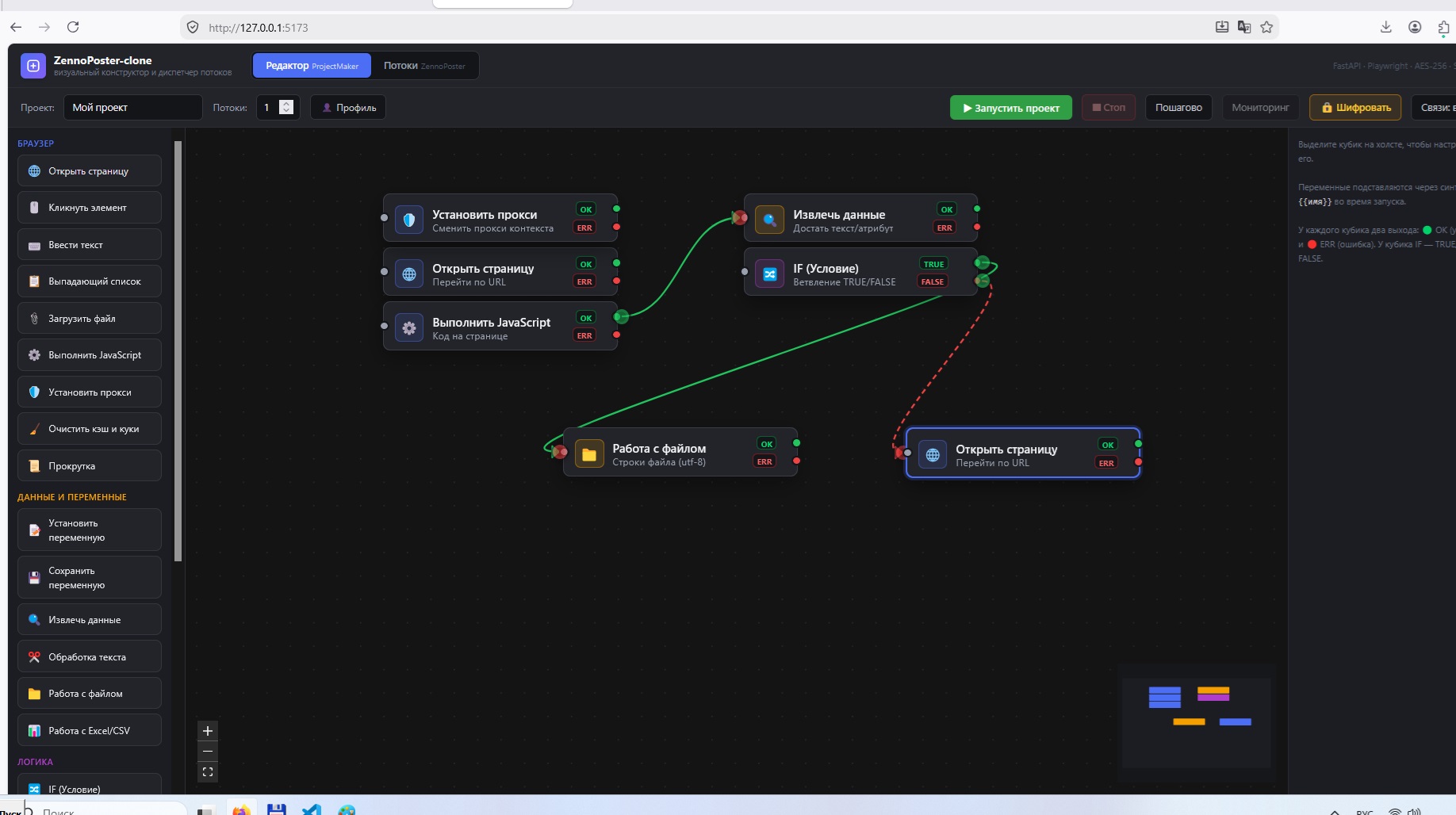Screen dimensions: 1456x815
Task: Edit the project name field Мой проект
Action: 133,107
